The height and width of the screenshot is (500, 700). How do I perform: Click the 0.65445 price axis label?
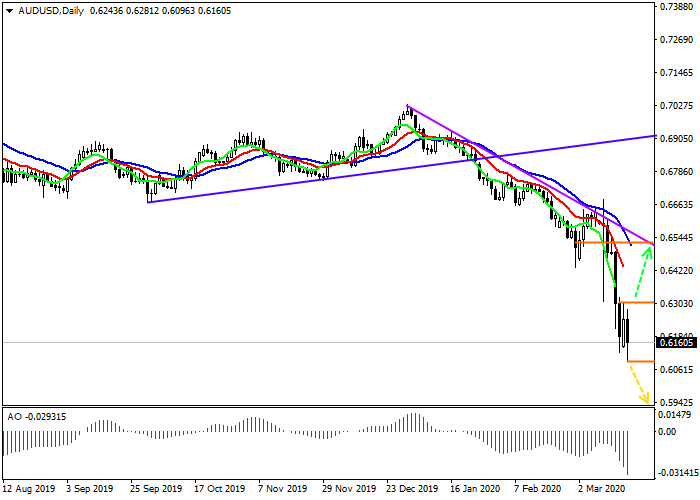coord(677,238)
